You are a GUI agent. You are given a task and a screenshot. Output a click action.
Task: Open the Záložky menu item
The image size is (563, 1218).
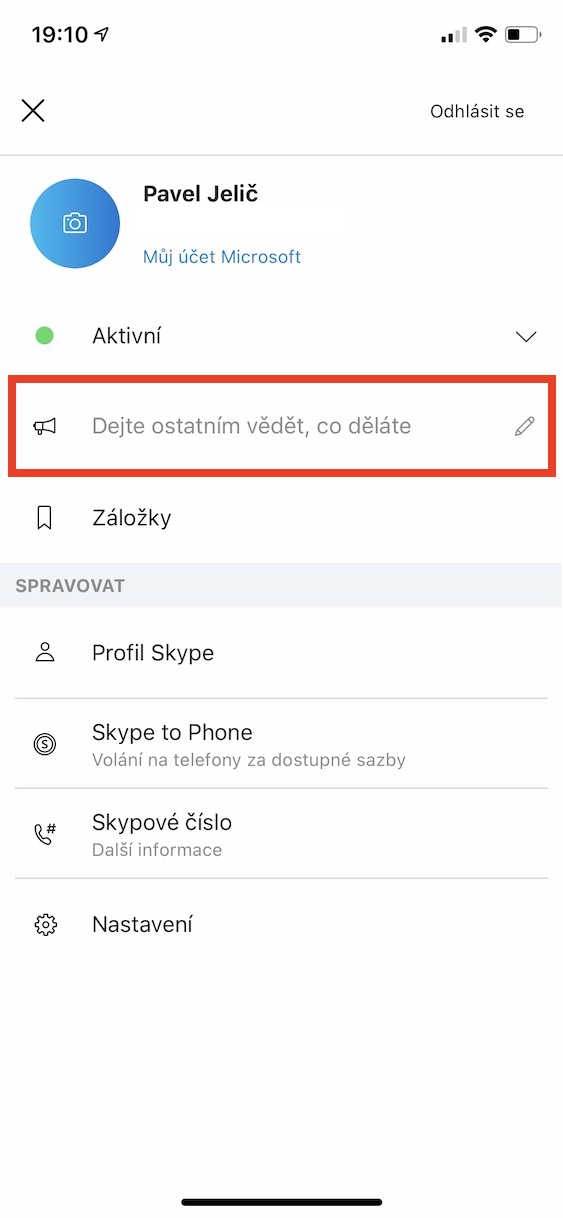coord(282,518)
